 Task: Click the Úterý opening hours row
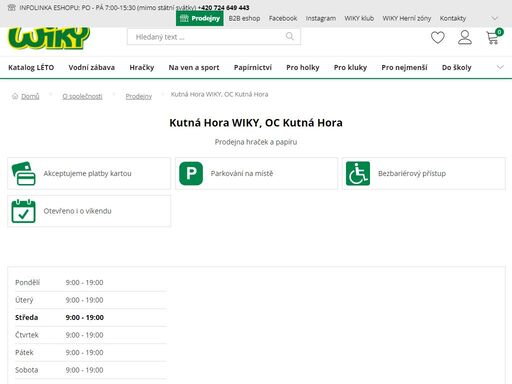point(91,300)
